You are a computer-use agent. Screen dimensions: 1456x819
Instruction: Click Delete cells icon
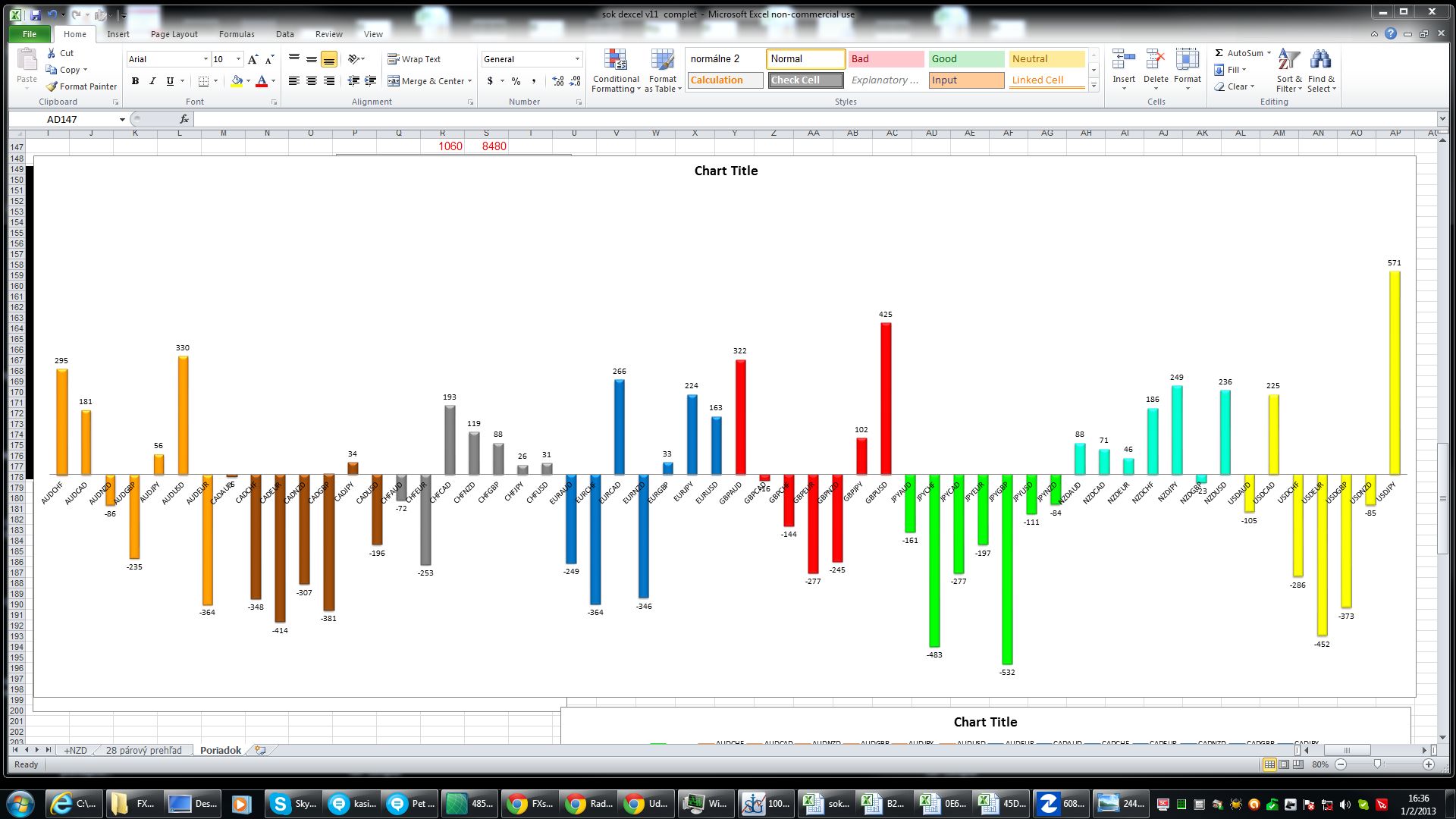click(1156, 59)
